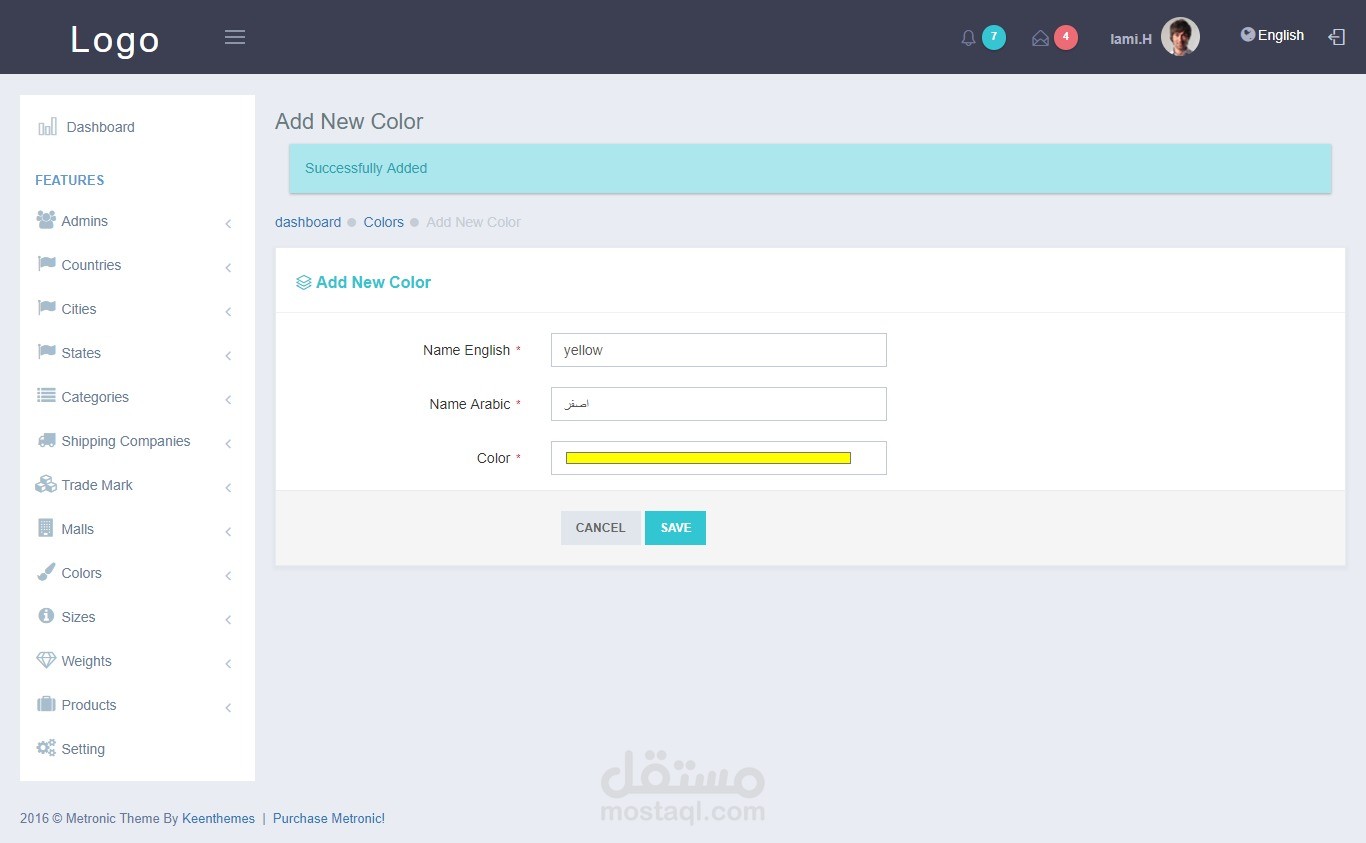This screenshot has height=843, width=1366.
Task: Click the messages count badge 4
Action: click(x=1066, y=37)
